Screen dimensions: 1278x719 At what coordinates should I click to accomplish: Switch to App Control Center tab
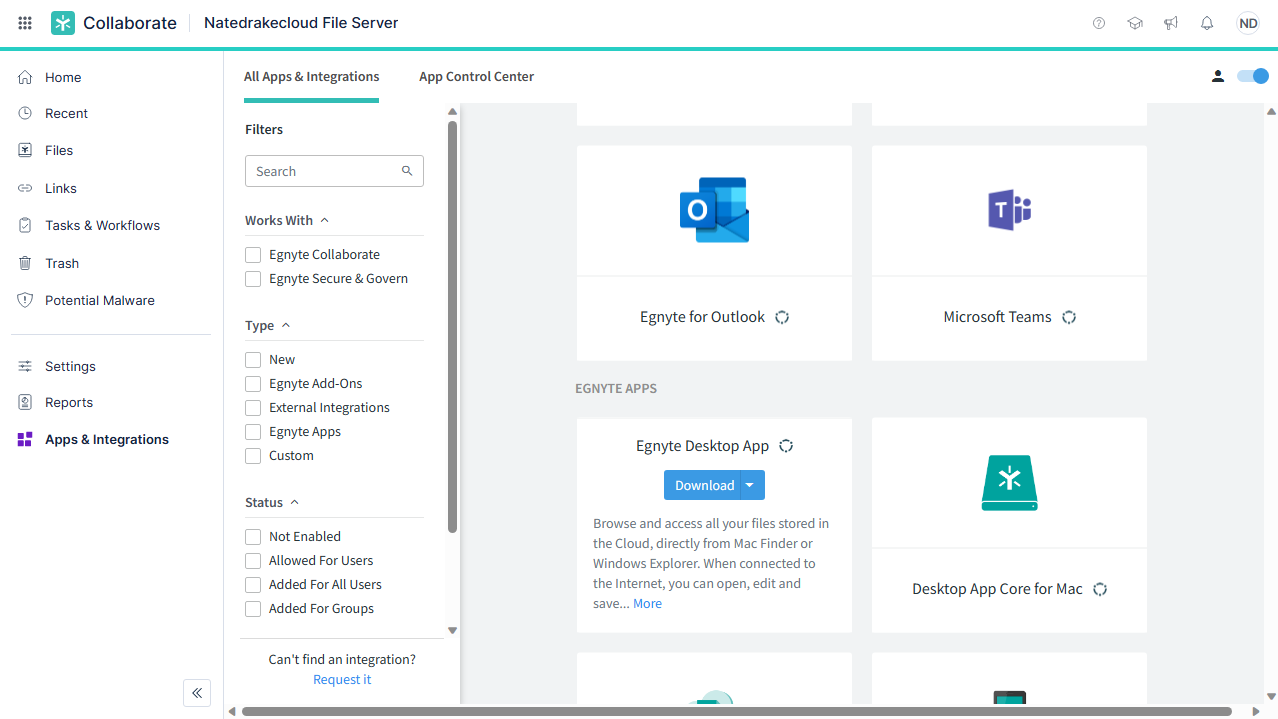tap(477, 76)
